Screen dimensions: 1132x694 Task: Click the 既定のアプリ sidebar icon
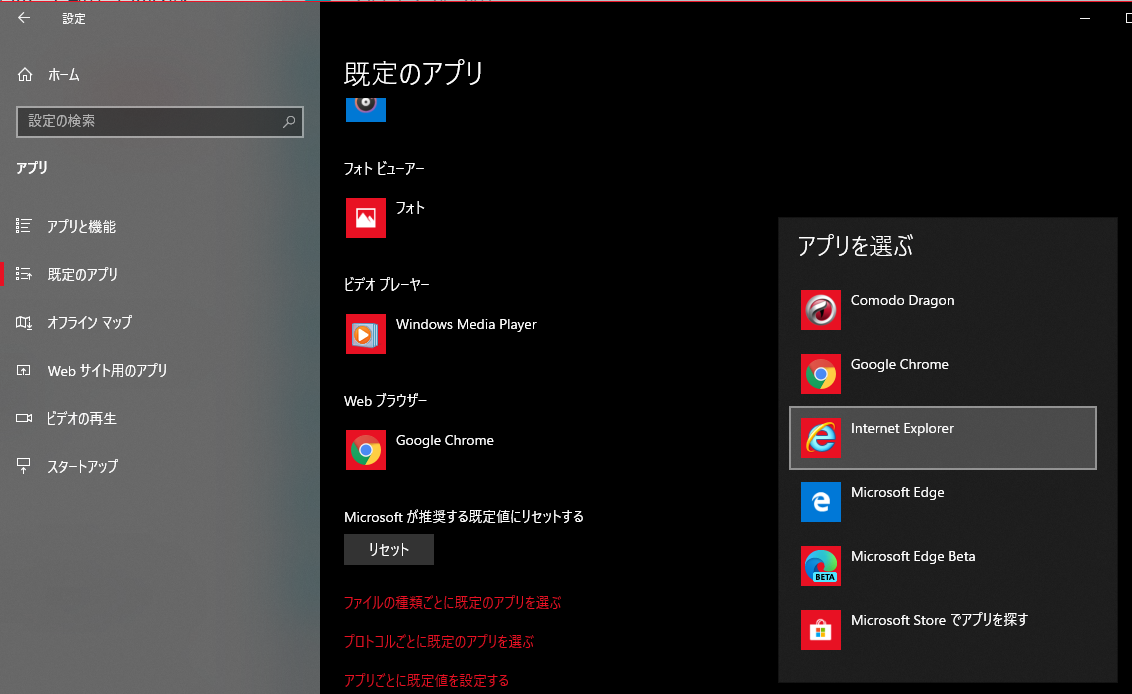(x=24, y=274)
